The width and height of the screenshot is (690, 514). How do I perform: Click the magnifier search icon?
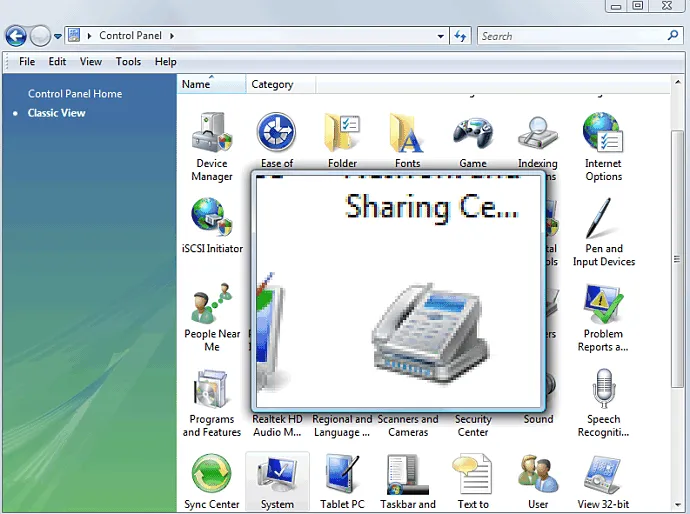click(x=673, y=36)
